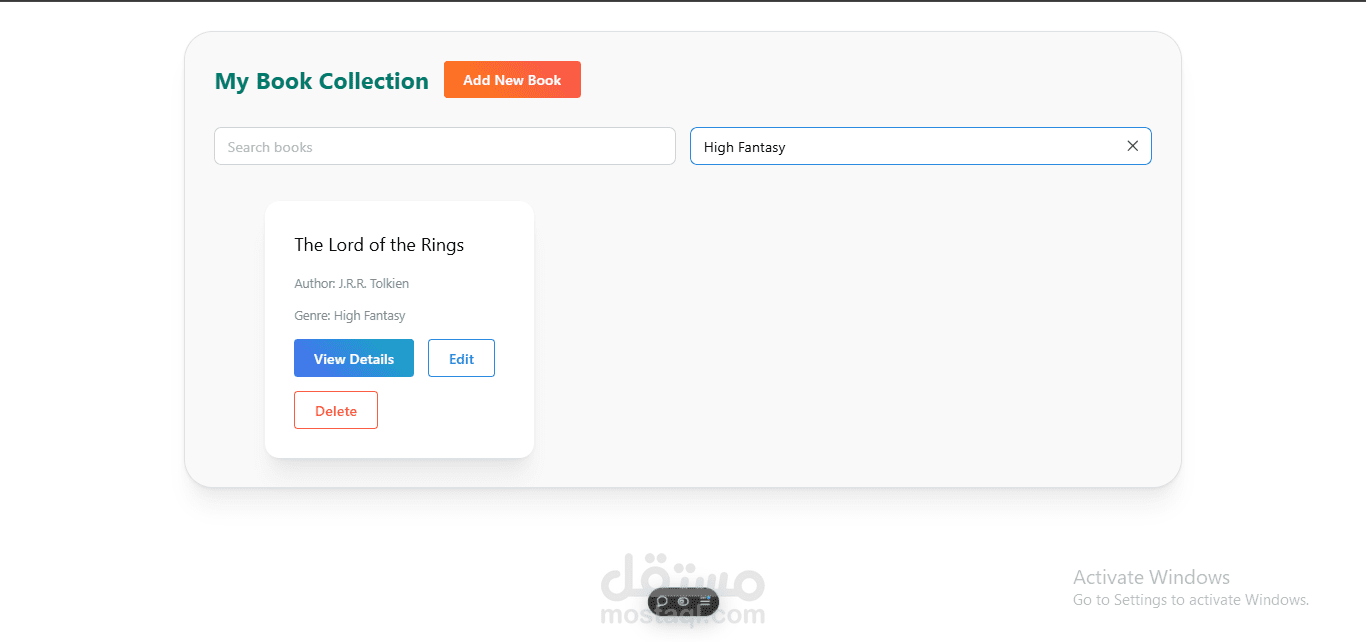This screenshot has width=1366, height=642.
Task: Click the My Book Collection heading
Action: 321,81
